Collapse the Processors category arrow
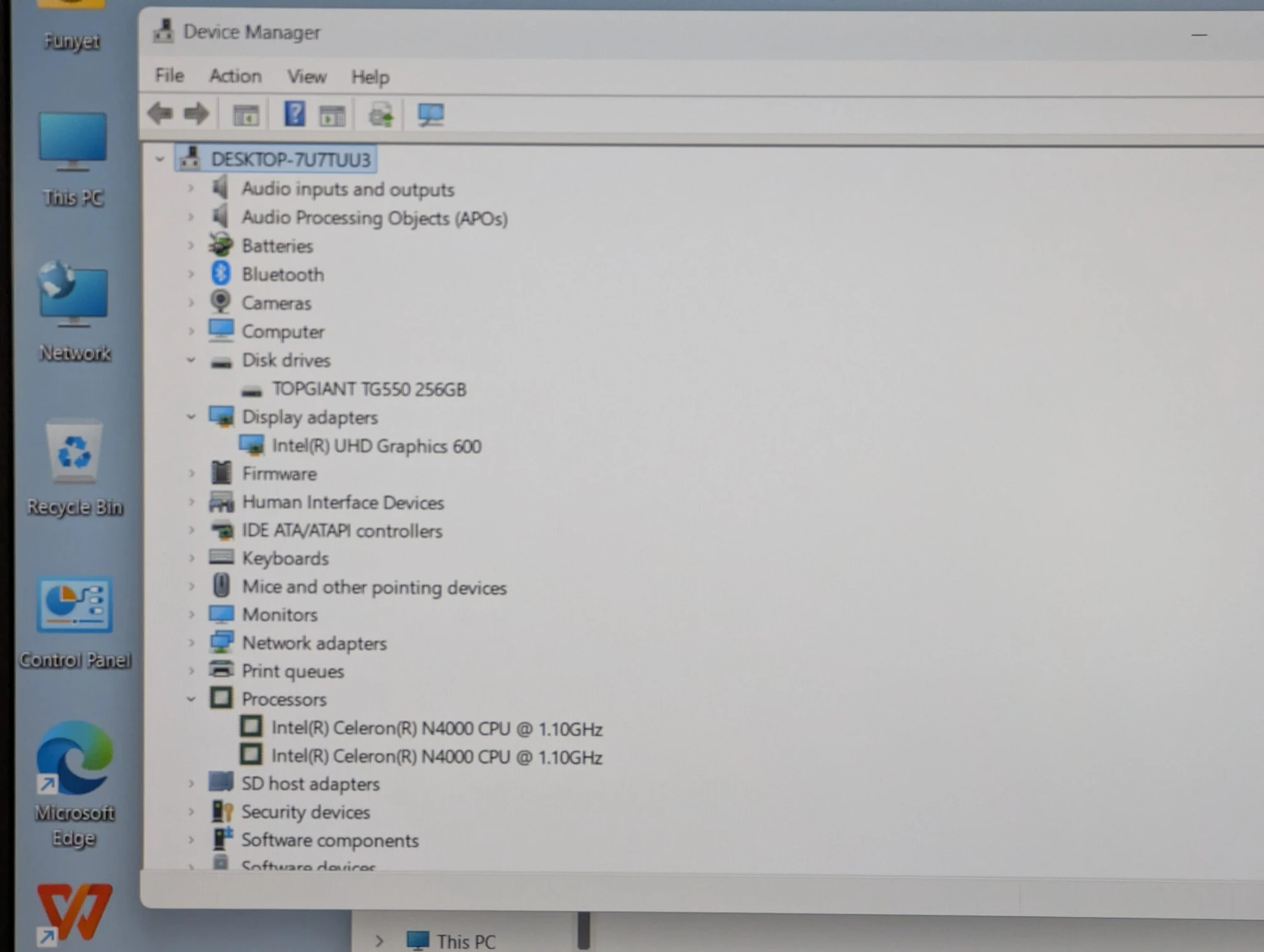The height and width of the screenshot is (952, 1264). (191, 699)
